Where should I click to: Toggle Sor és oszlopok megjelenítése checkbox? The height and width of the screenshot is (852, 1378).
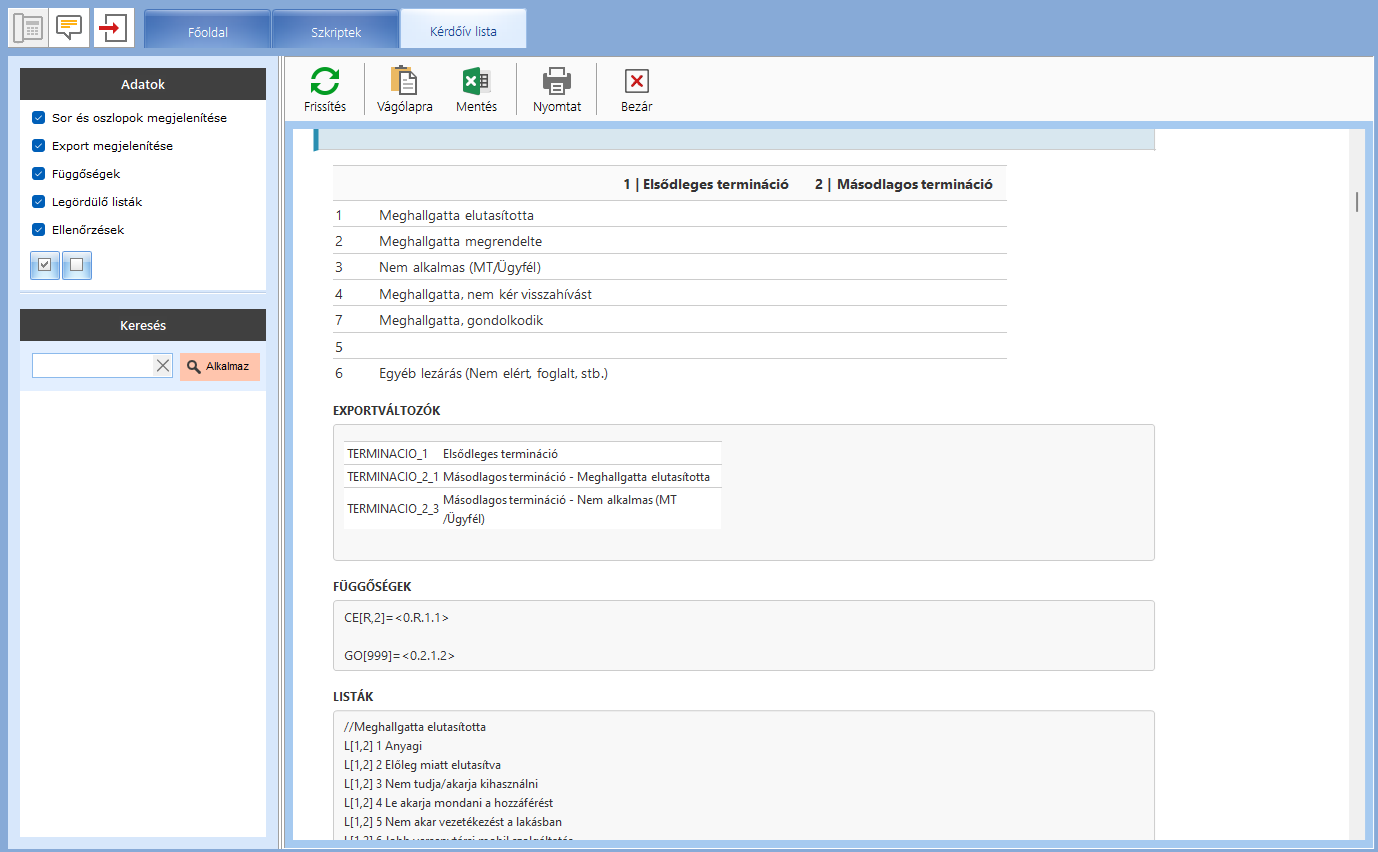(x=39, y=118)
